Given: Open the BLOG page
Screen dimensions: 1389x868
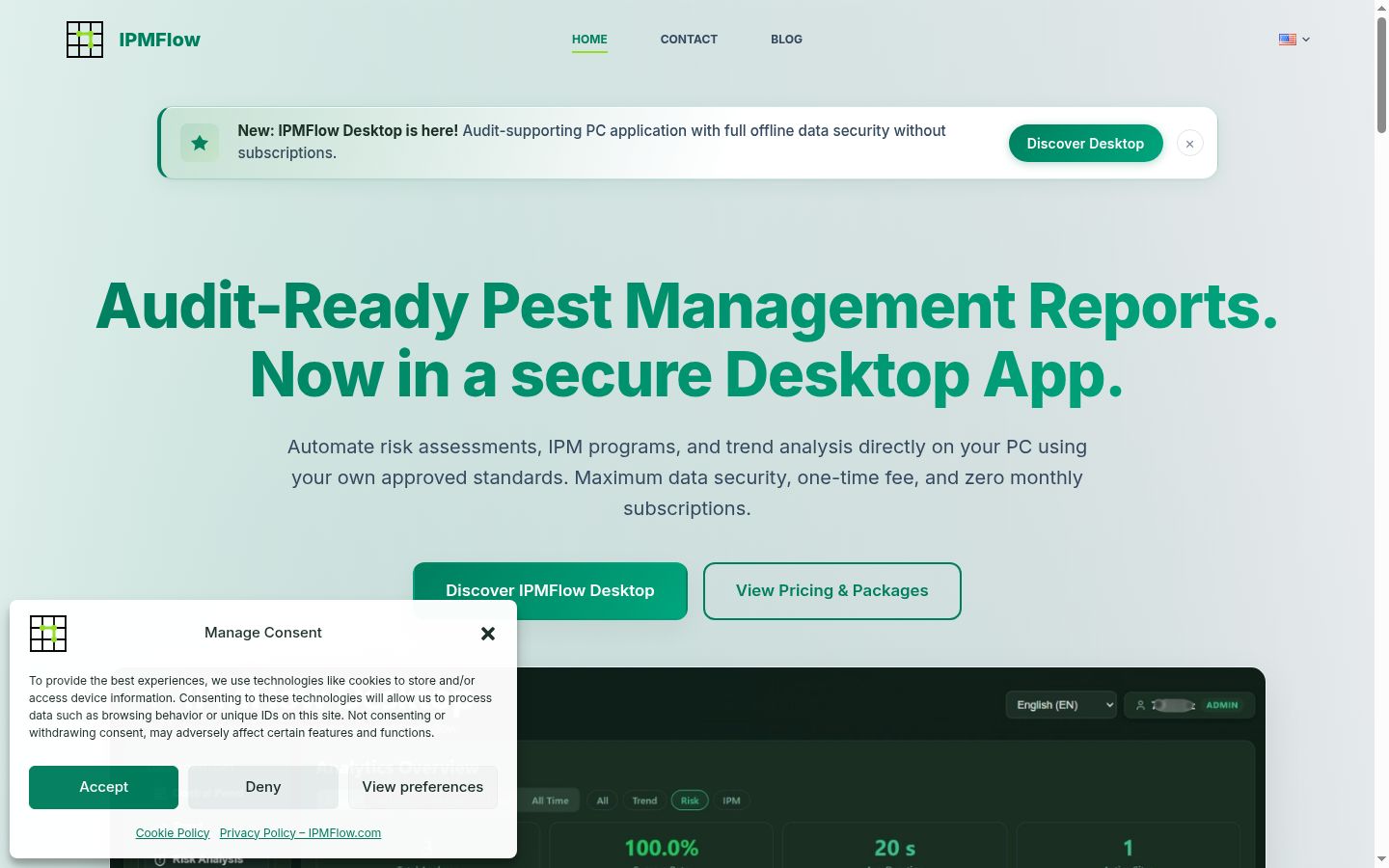Looking at the screenshot, I should point(786,40).
